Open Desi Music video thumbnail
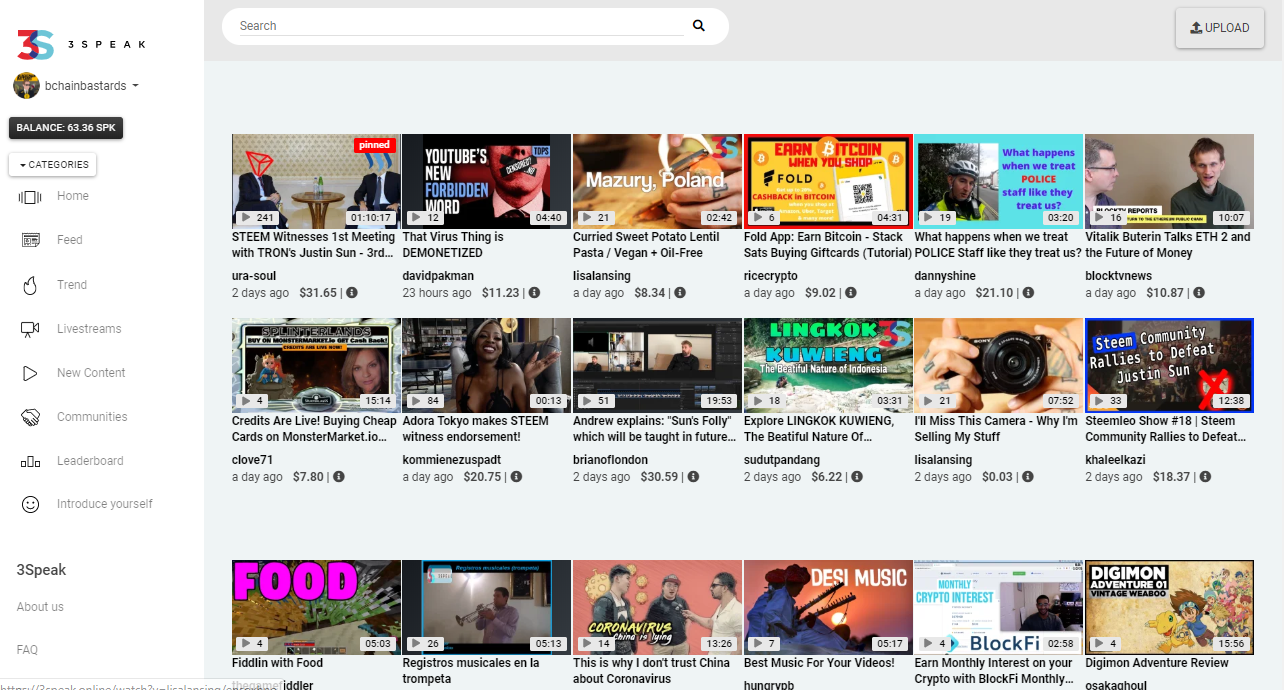Screen dimensions: 1284x690 pyautogui.click(x=828, y=607)
